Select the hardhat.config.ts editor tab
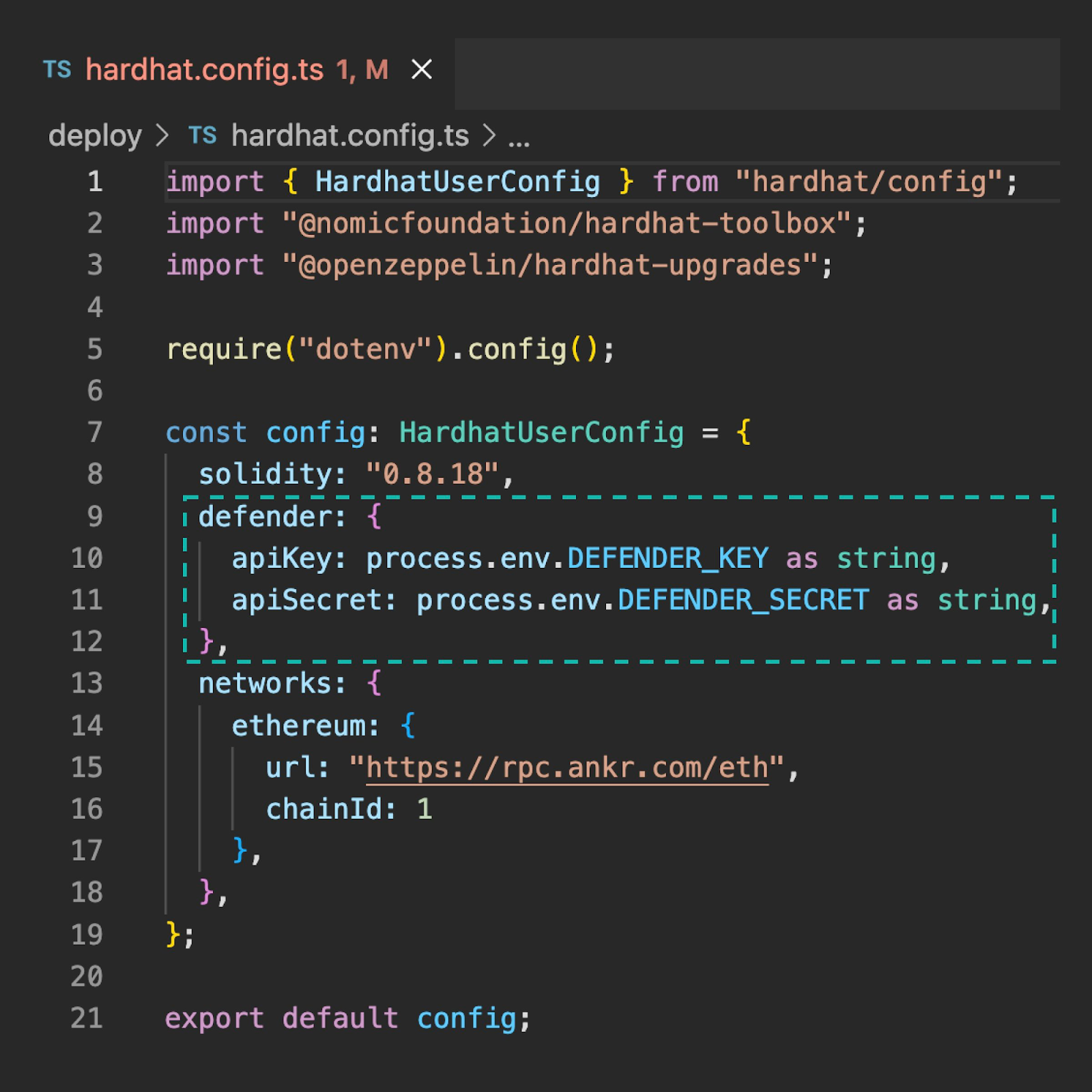The width and height of the screenshot is (1092, 1092). [239, 70]
